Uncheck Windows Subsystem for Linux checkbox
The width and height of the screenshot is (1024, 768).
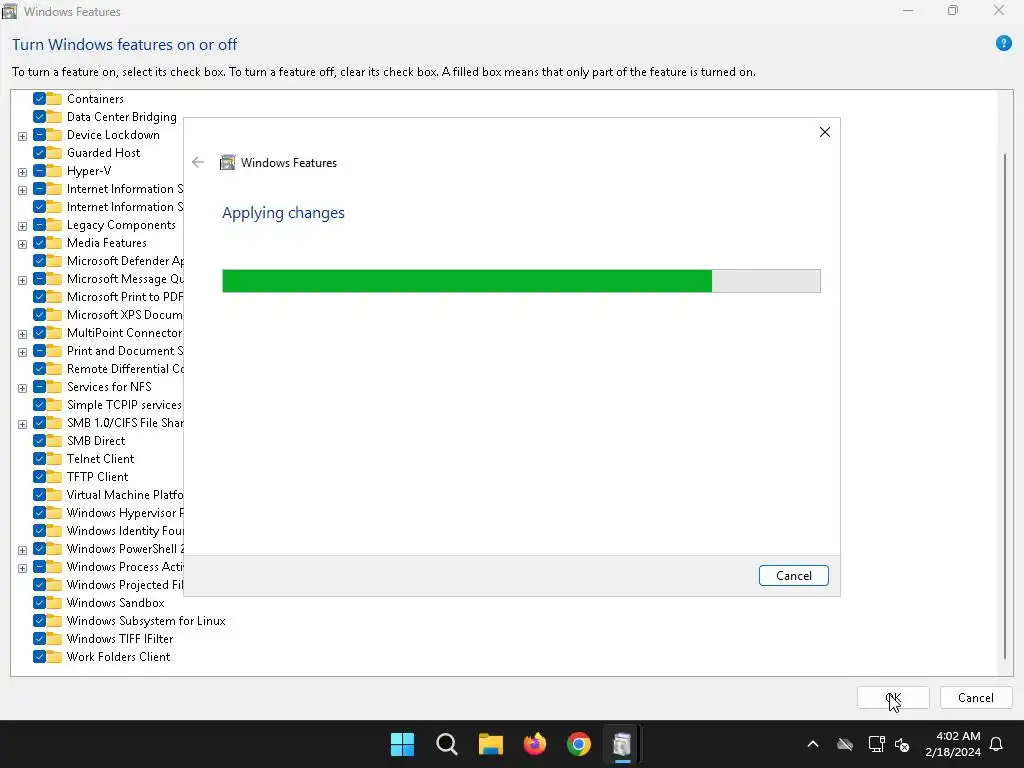pyautogui.click(x=39, y=621)
